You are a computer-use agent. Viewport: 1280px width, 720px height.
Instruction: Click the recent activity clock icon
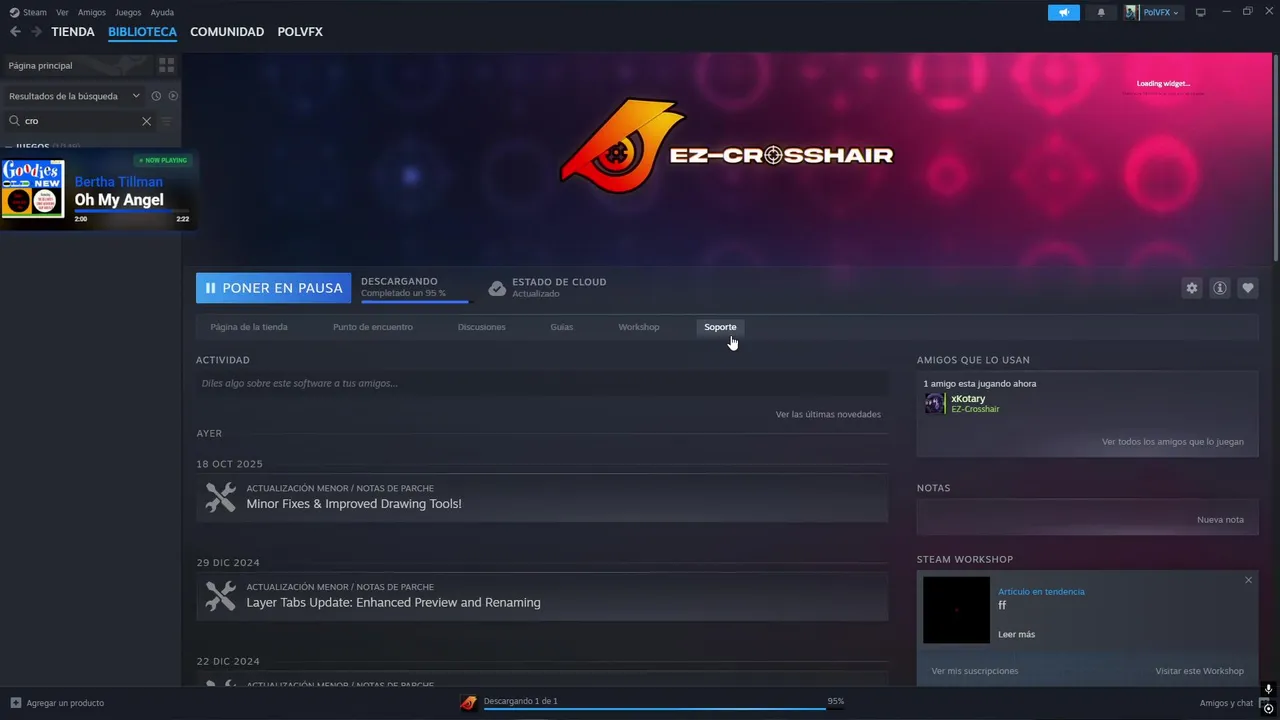pos(156,96)
